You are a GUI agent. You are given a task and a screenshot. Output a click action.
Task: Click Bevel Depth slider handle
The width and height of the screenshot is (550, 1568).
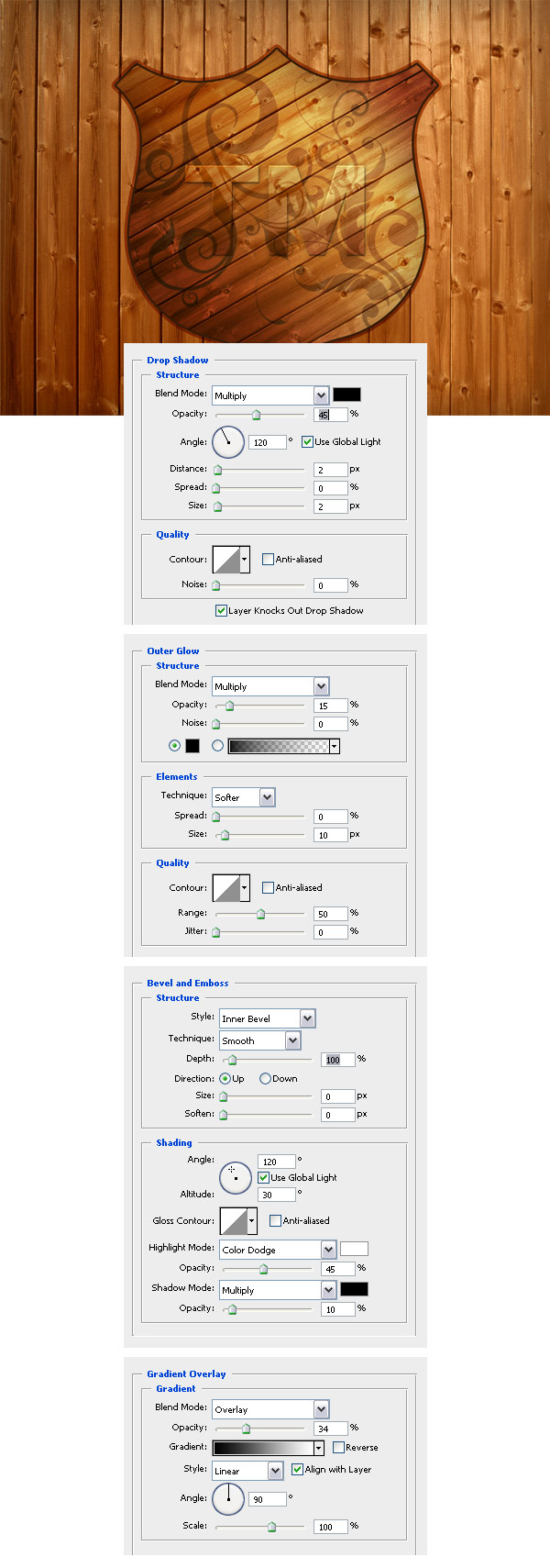point(232,1060)
